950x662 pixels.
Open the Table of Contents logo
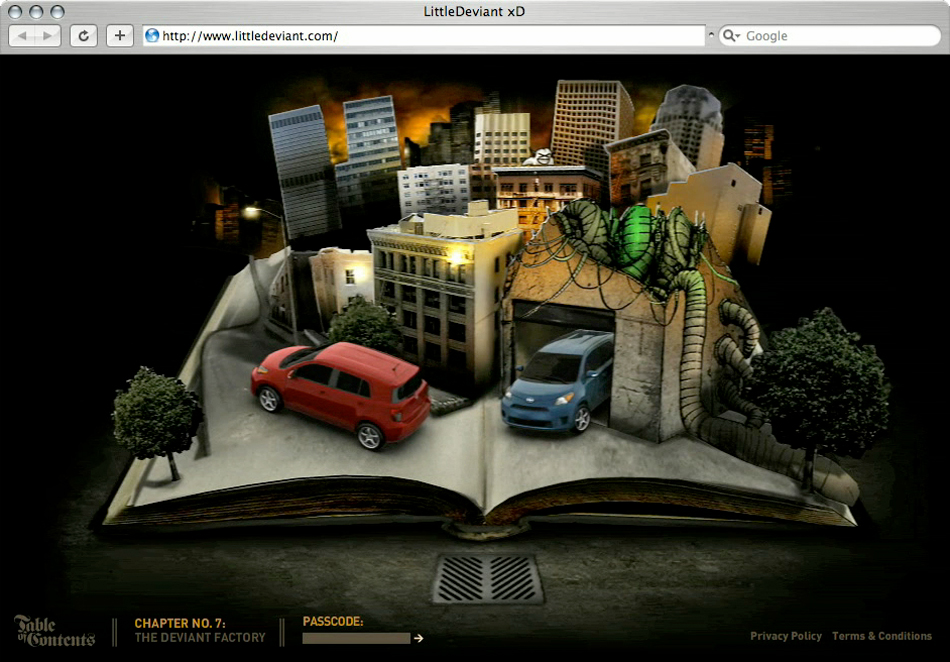pos(54,630)
